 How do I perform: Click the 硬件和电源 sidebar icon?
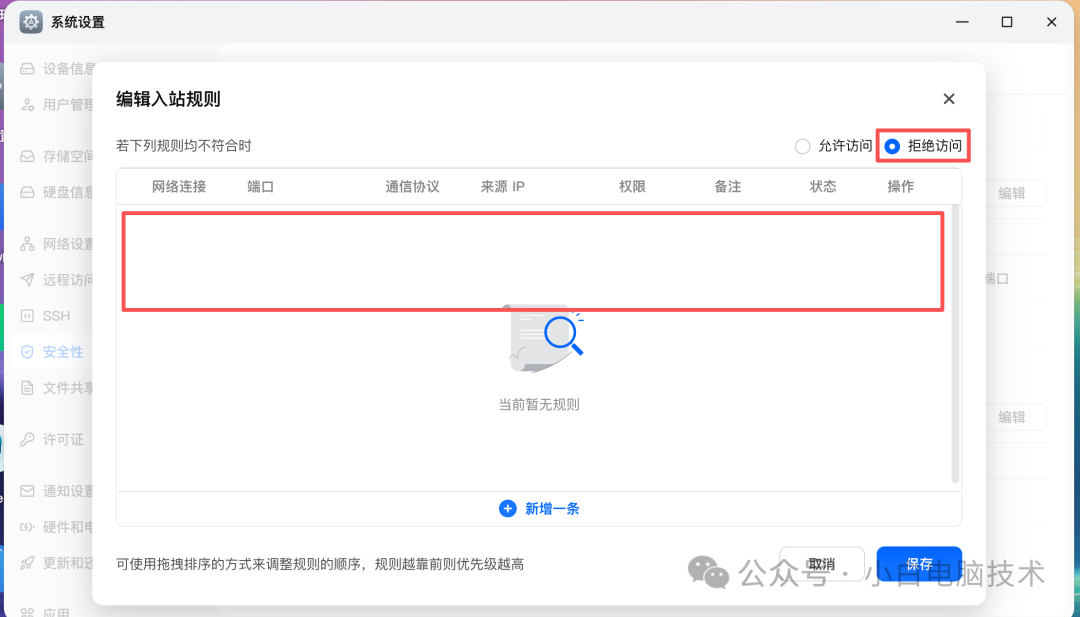click(27, 527)
